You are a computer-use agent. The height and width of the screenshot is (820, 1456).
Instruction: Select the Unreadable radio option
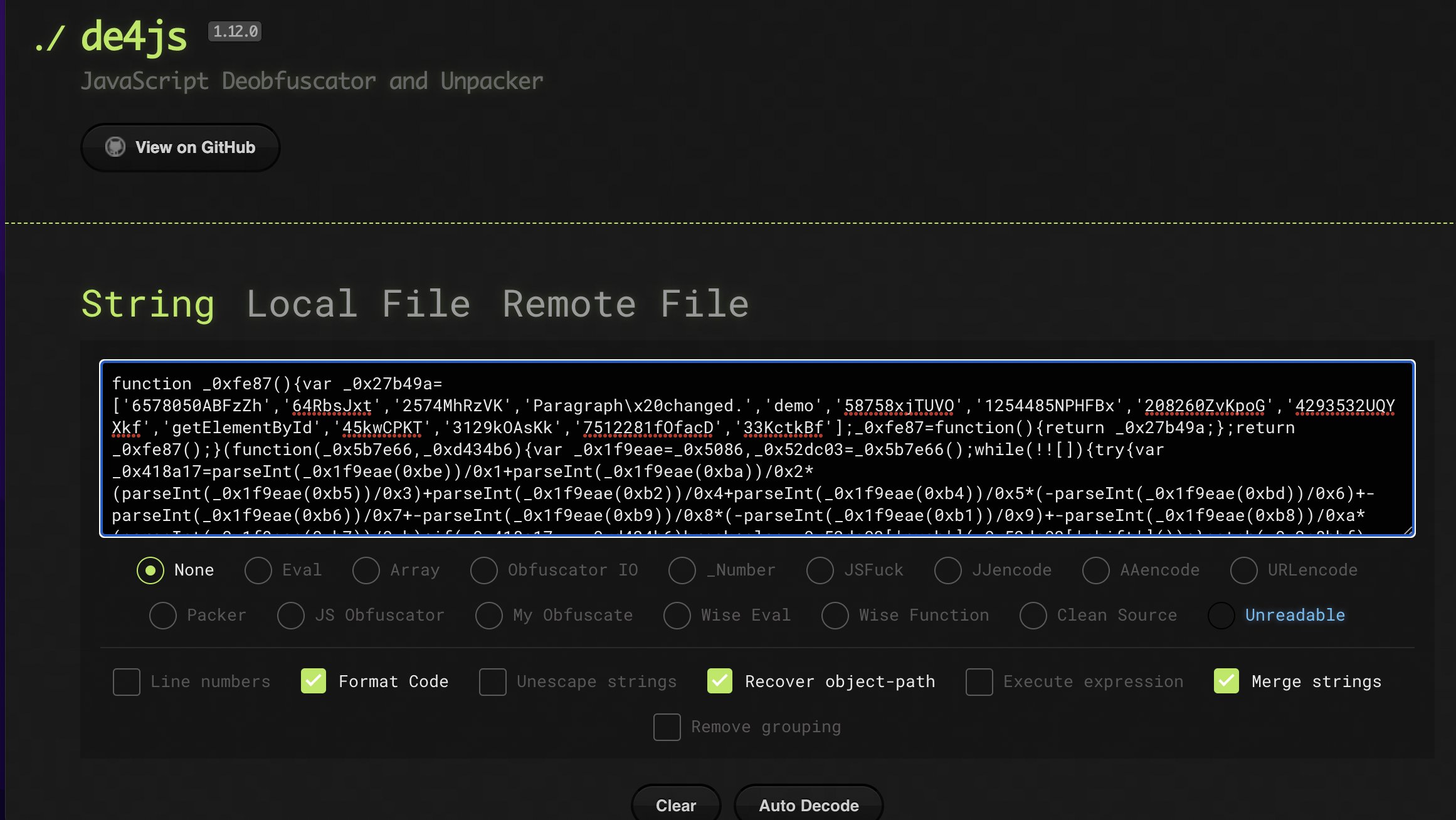tap(1221, 616)
